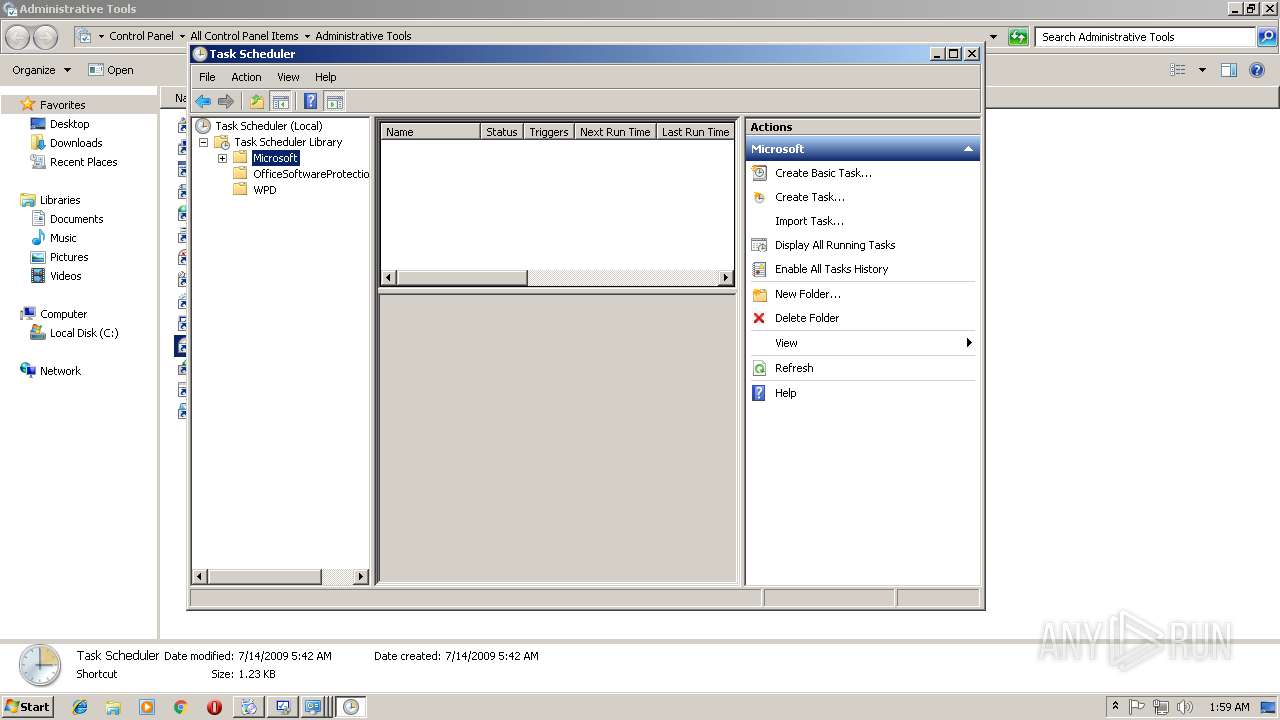The width and height of the screenshot is (1280, 720).
Task: Show hidden system tray icons arrow
Action: 1115,707
